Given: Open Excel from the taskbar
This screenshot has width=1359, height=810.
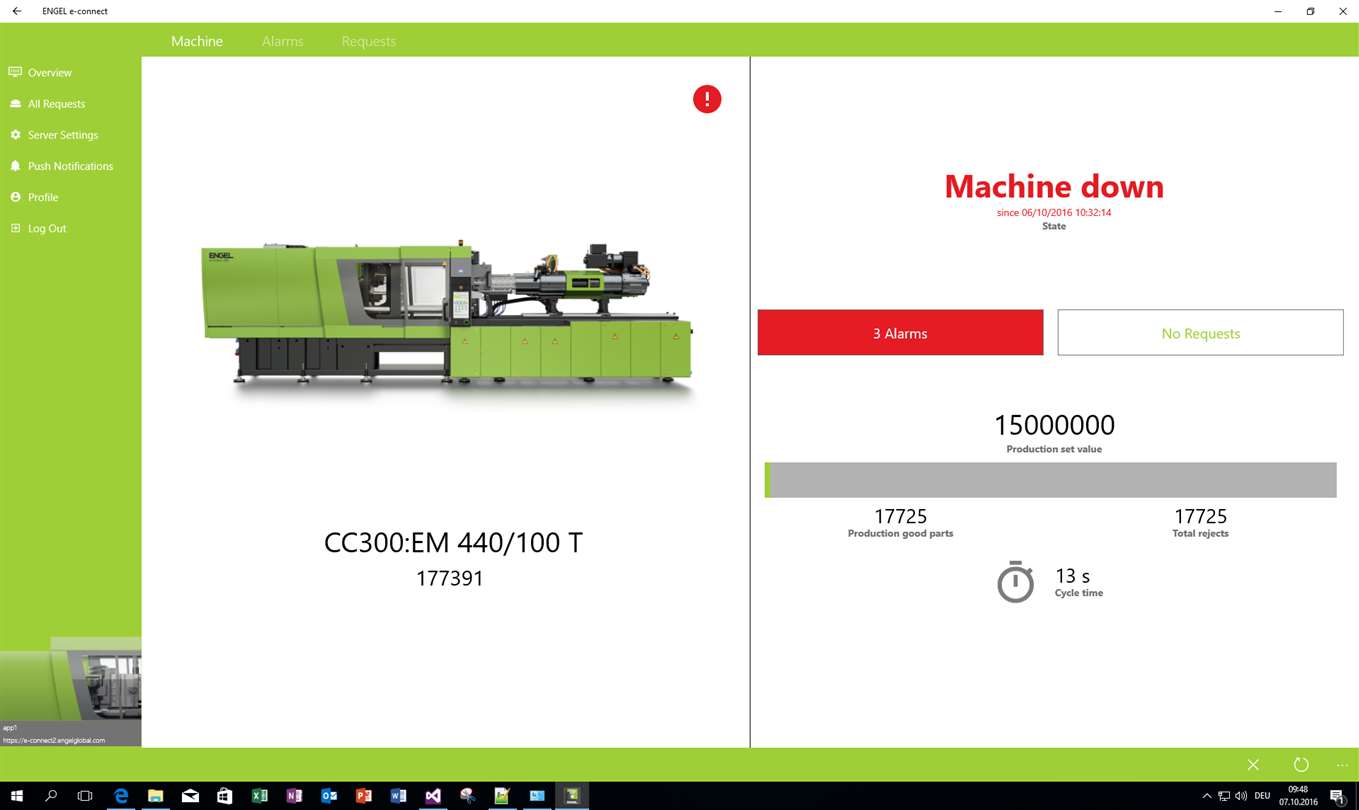Looking at the screenshot, I should pyautogui.click(x=259, y=796).
